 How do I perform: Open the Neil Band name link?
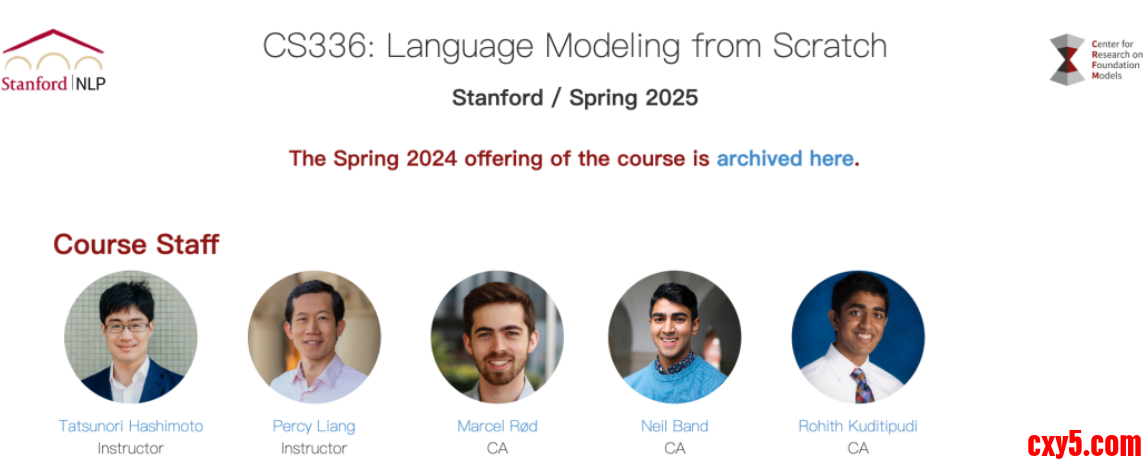coord(674,426)
